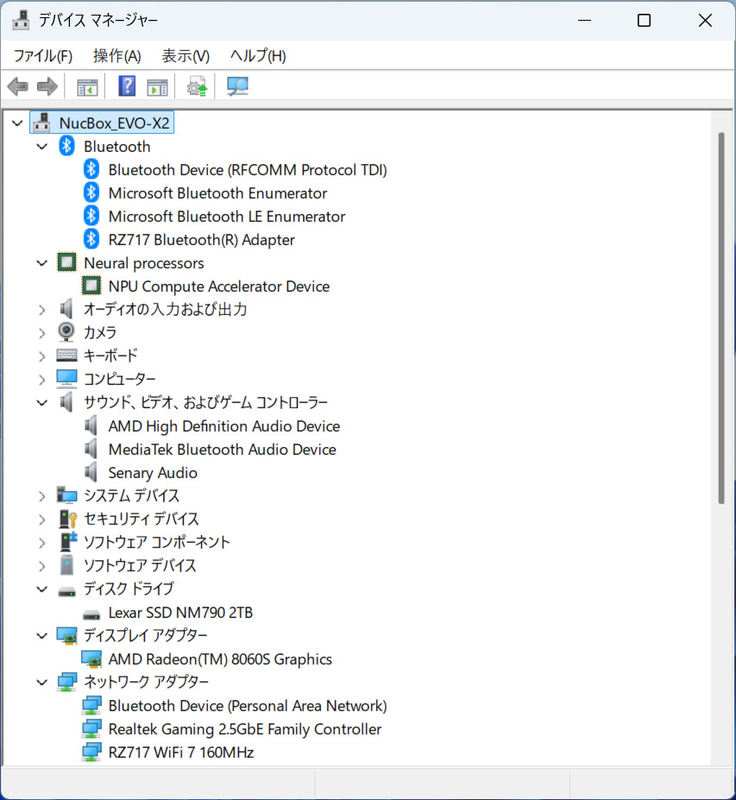This screenshot has height=800, width=736.
Task: Select Microsoft Bluetooth Enumerator
Action: pyautogui.click(x=218, y=193)
